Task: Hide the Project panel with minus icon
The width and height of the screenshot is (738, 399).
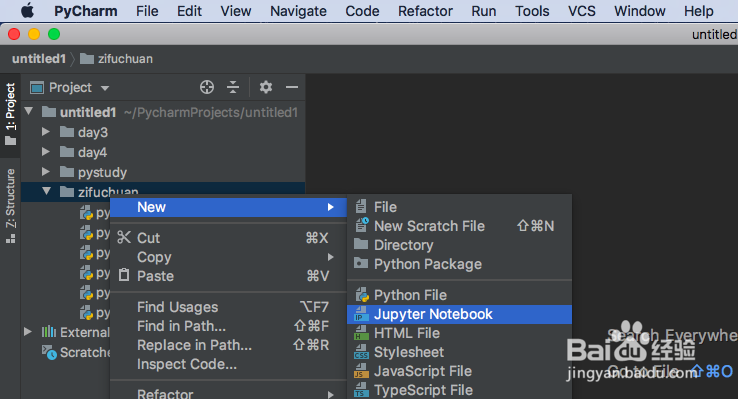Action: [292, 87]
